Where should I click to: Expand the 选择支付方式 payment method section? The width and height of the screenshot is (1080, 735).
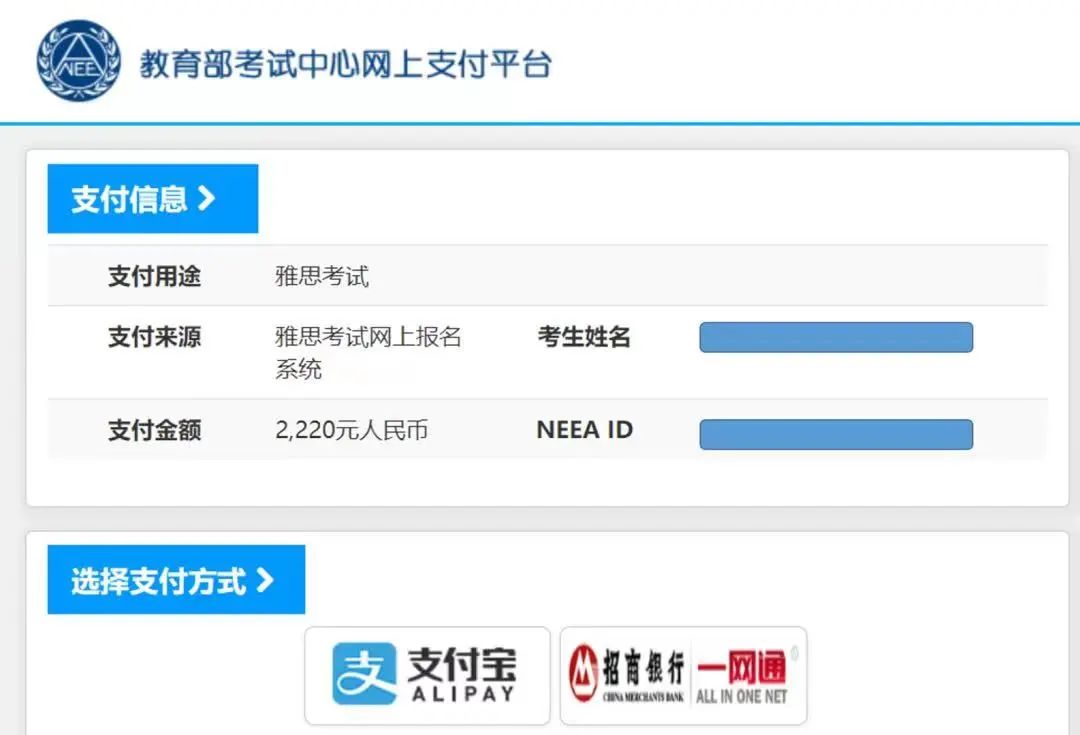point(176,578)
